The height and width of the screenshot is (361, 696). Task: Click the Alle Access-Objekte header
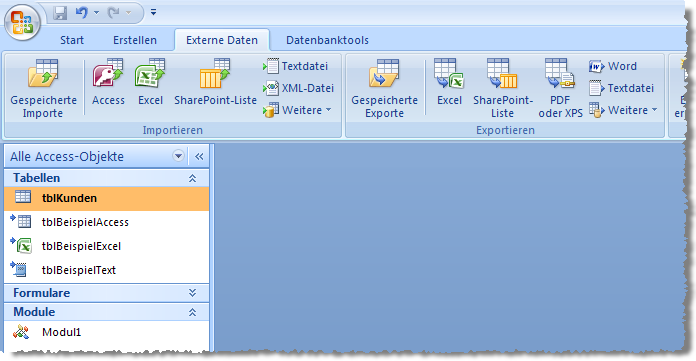point(67,156)
